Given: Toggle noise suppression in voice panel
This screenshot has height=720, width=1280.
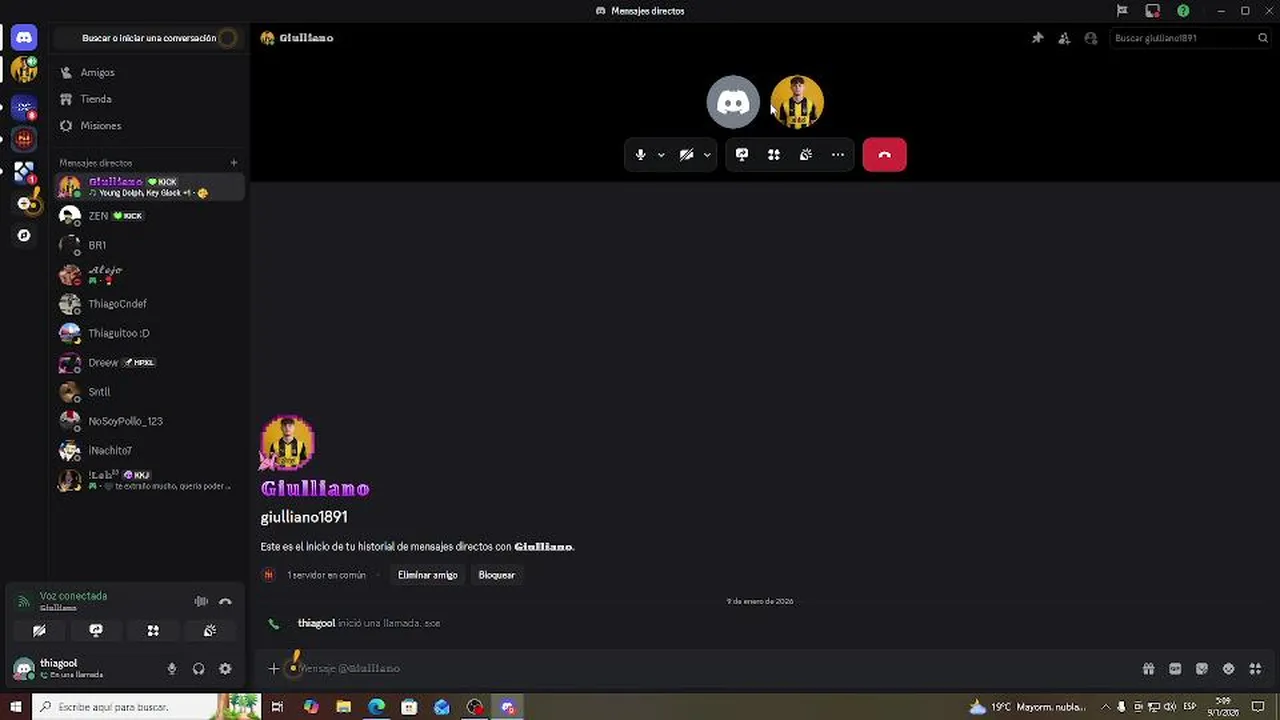Looking at the screenshot, I should (x=201, y=601).
